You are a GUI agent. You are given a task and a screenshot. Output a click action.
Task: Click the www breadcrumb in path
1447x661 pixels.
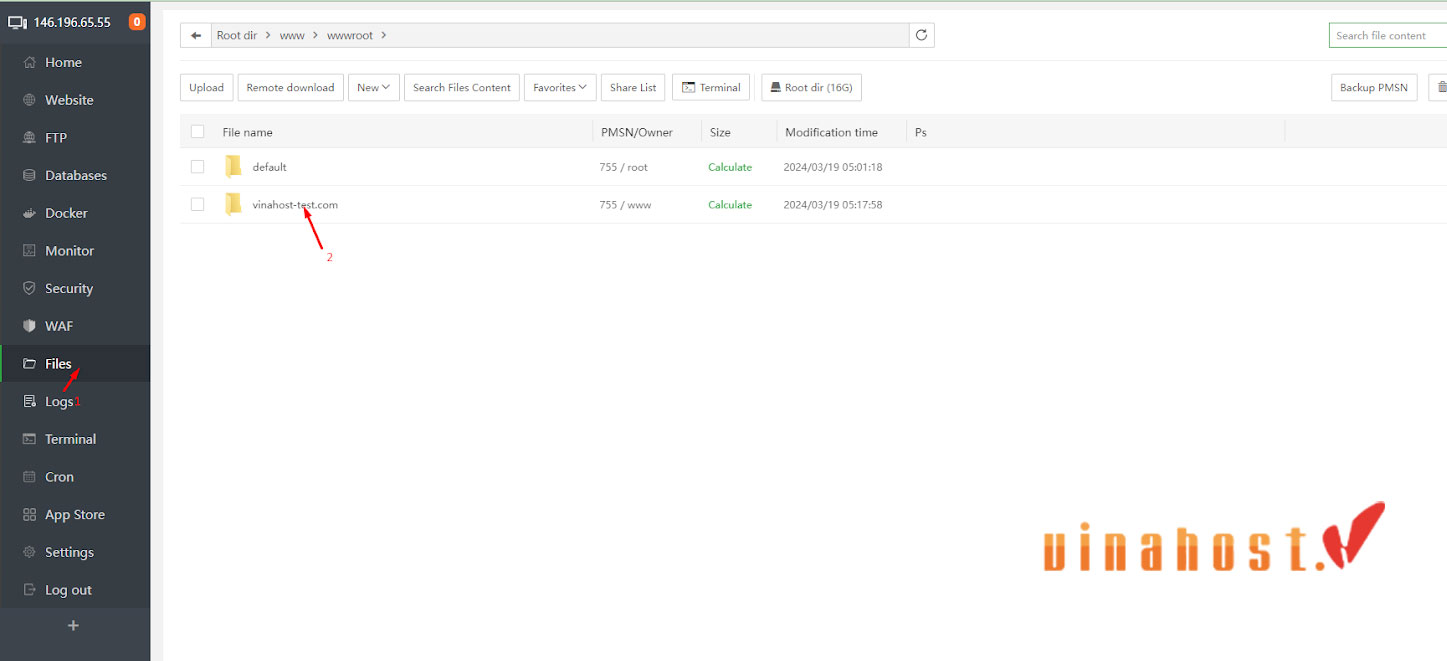pos(292,35)
